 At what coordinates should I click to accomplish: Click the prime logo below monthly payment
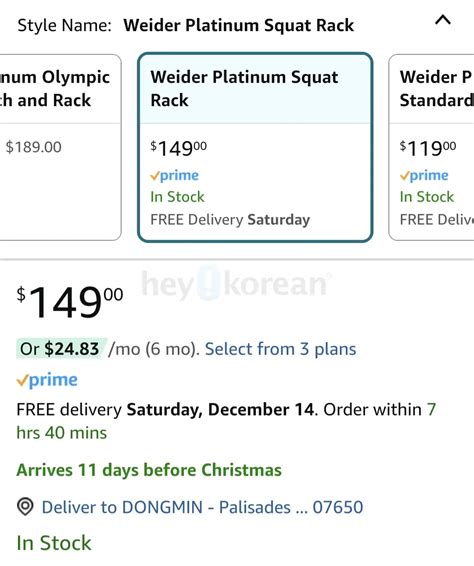[47, 380]
